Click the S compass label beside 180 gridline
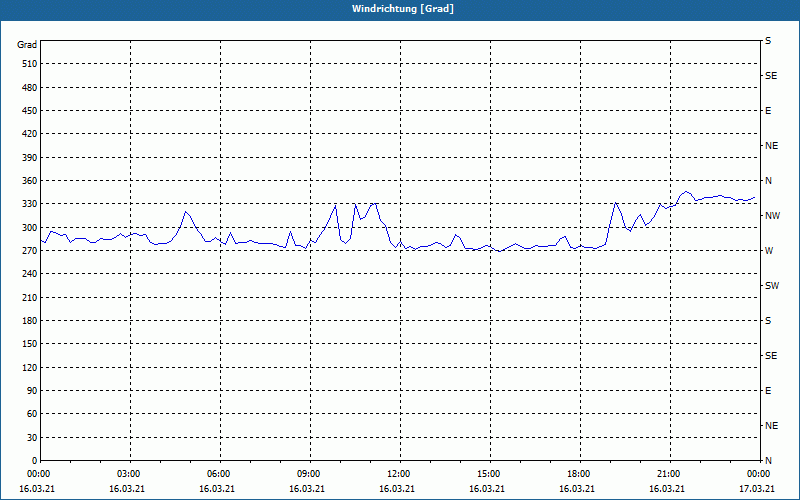 click(768, 321)
